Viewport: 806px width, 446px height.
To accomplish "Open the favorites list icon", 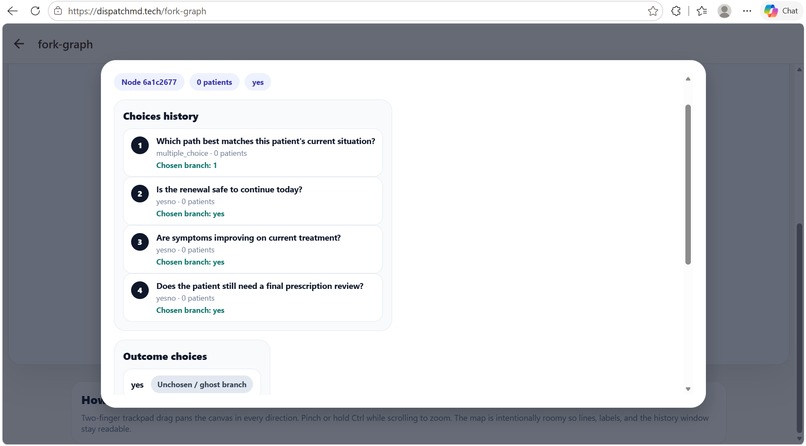I will coord(702,11).
